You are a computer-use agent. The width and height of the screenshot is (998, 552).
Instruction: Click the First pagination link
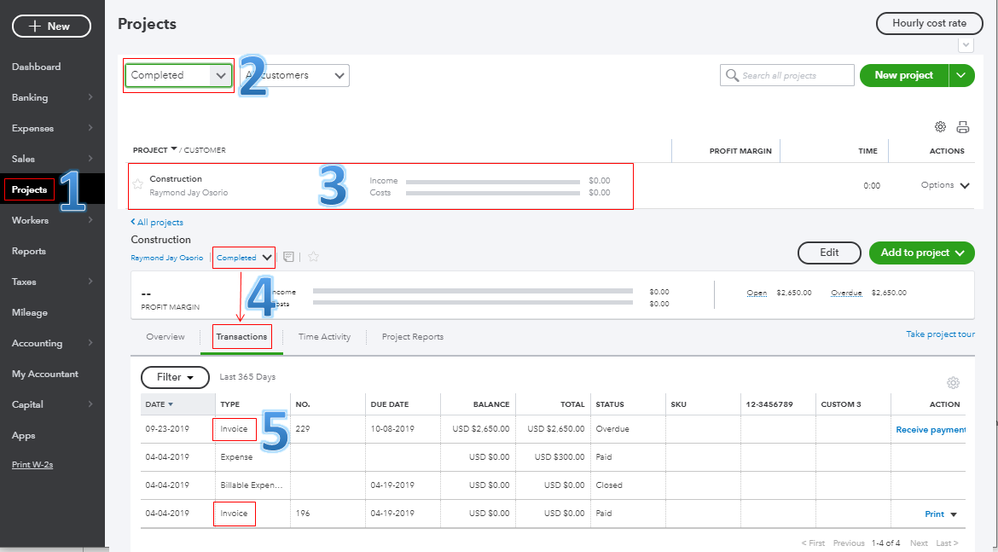[x=813, y=543]
